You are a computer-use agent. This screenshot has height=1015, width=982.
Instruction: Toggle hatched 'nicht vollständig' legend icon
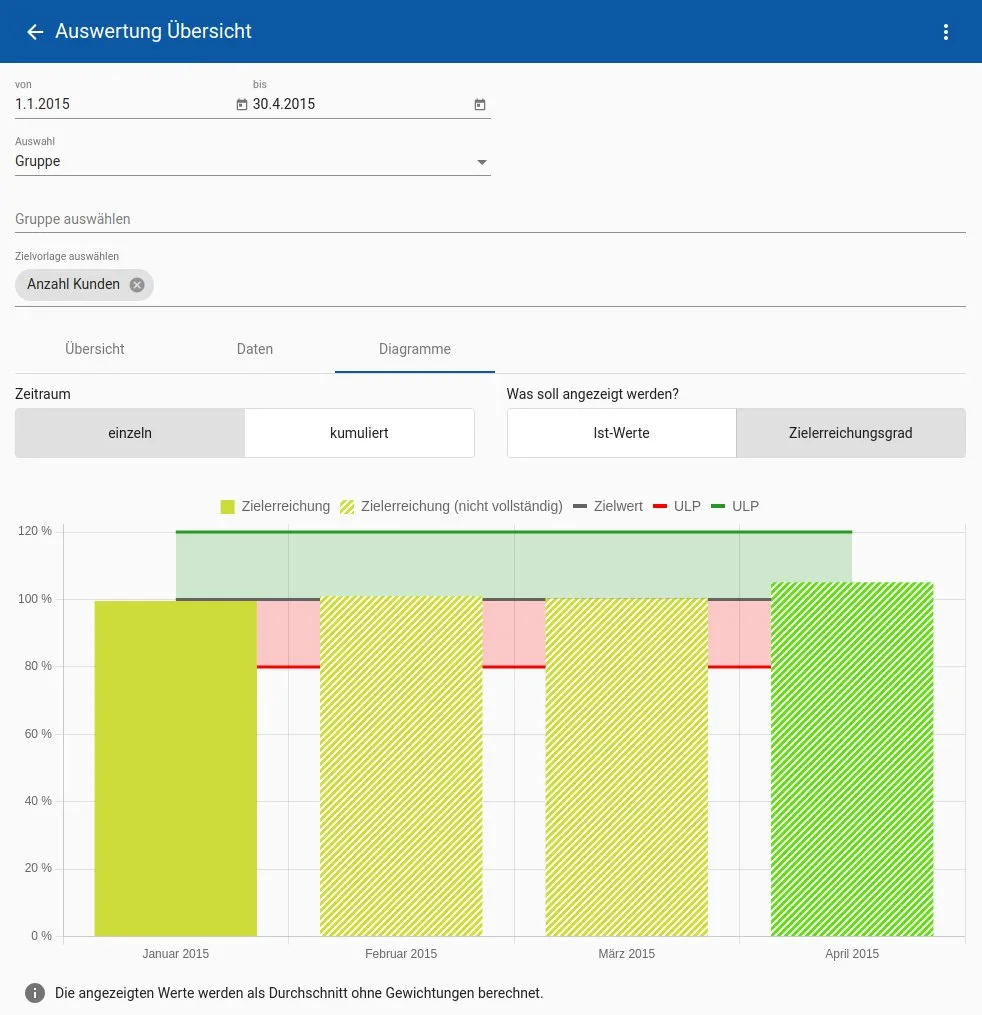(x=348, y=507)
